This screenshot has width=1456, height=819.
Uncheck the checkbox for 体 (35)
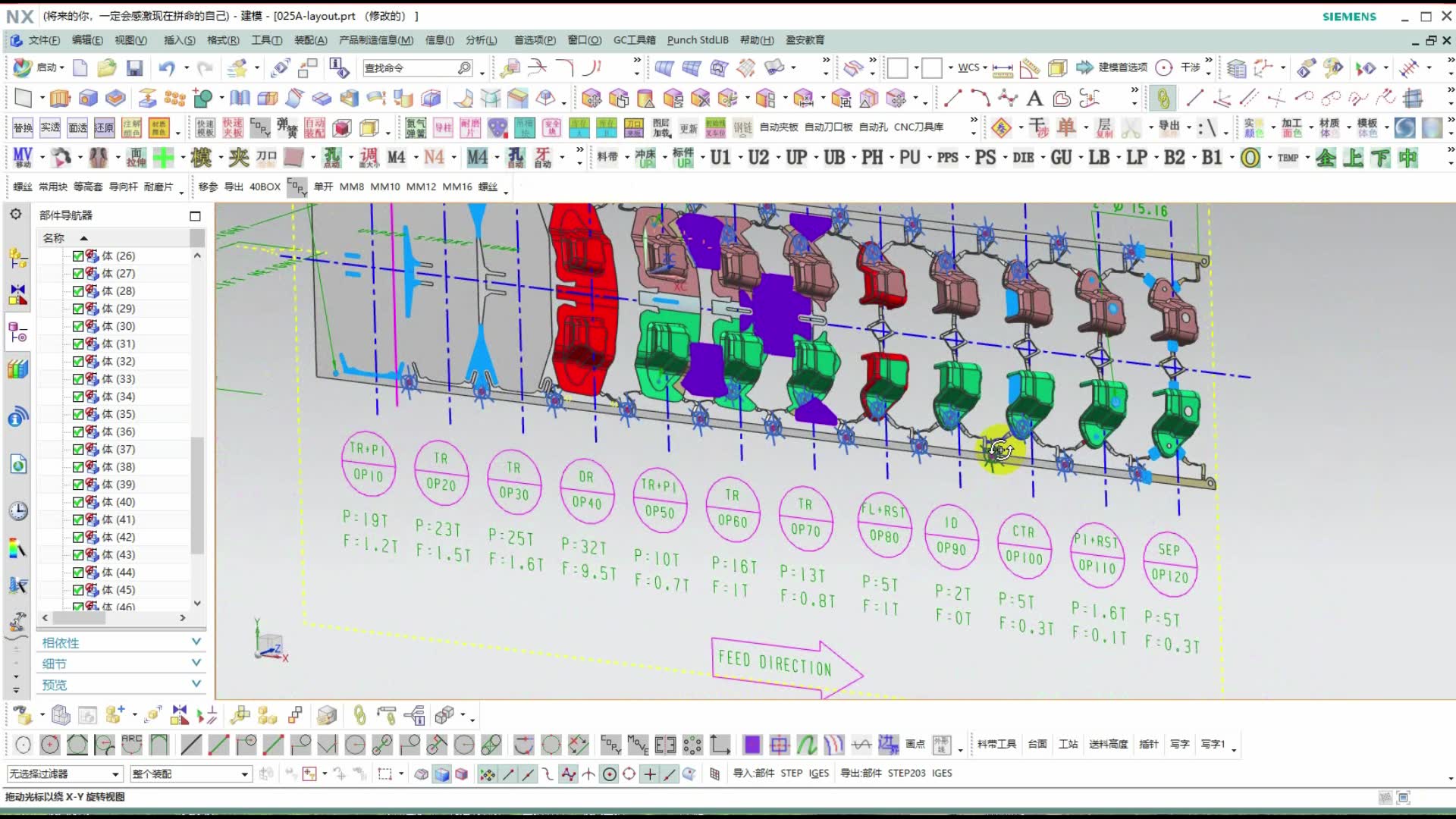coord(78,414)
